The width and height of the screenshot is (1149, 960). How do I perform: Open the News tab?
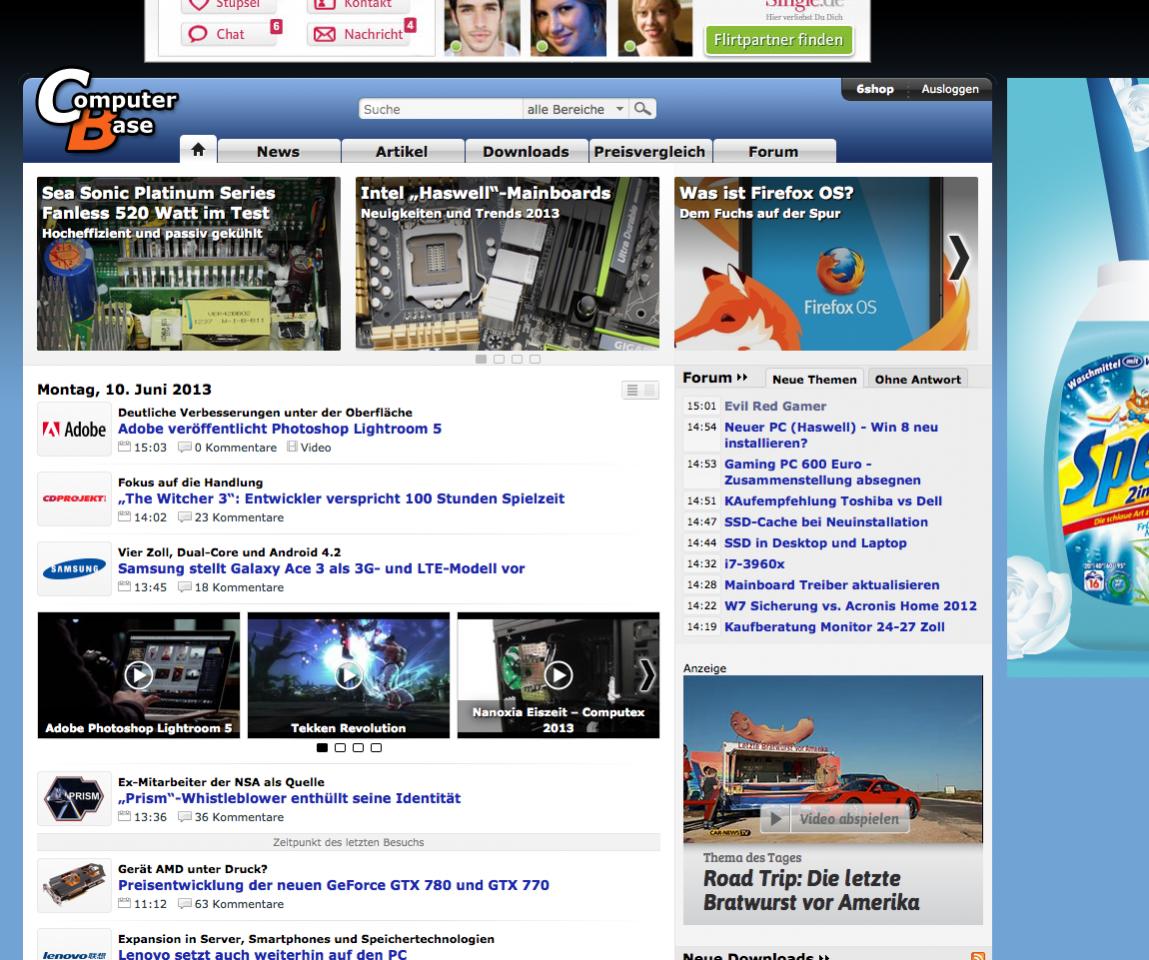coord(278,152)
